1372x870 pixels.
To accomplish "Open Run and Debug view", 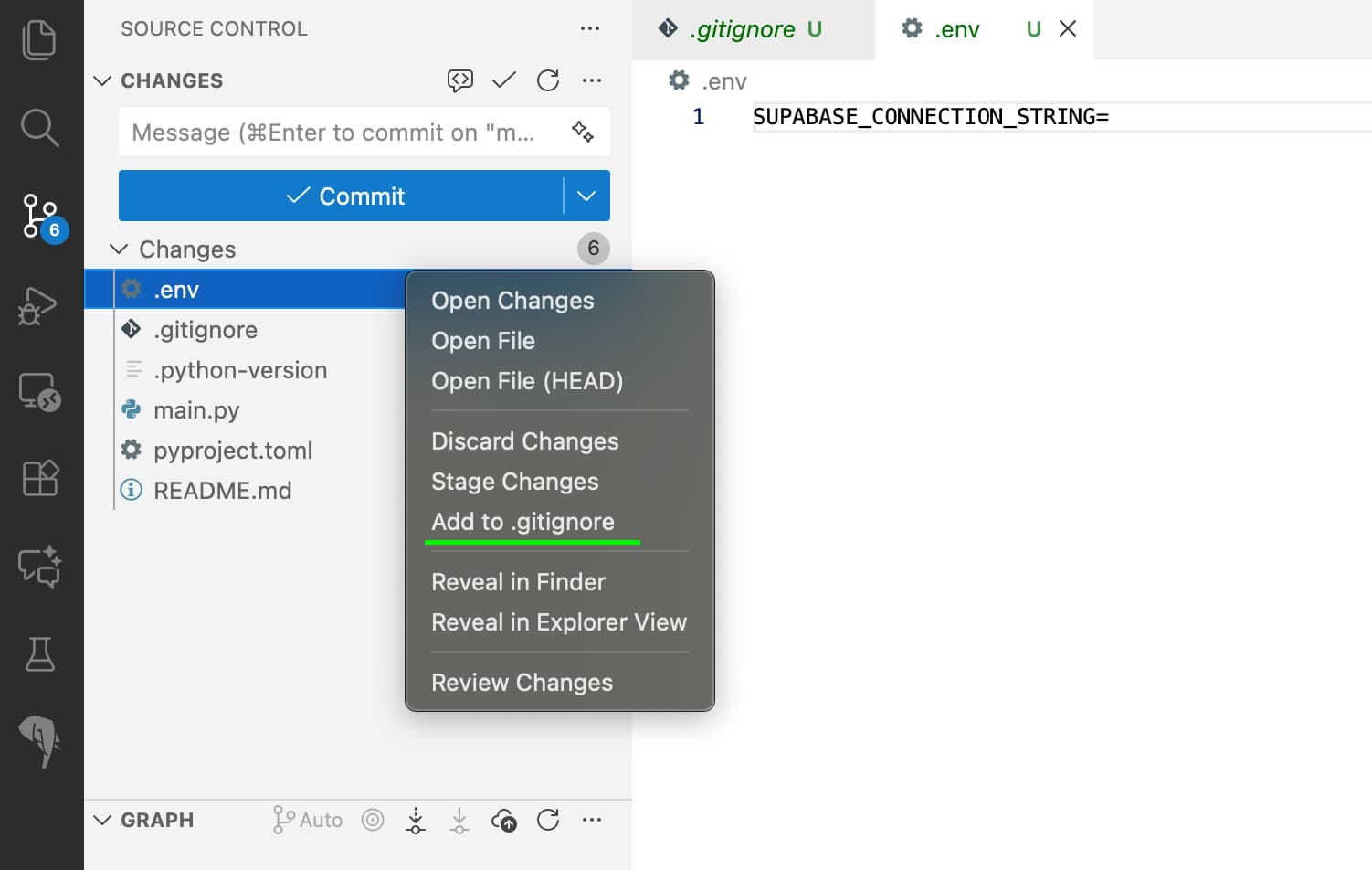I will 39,306.
